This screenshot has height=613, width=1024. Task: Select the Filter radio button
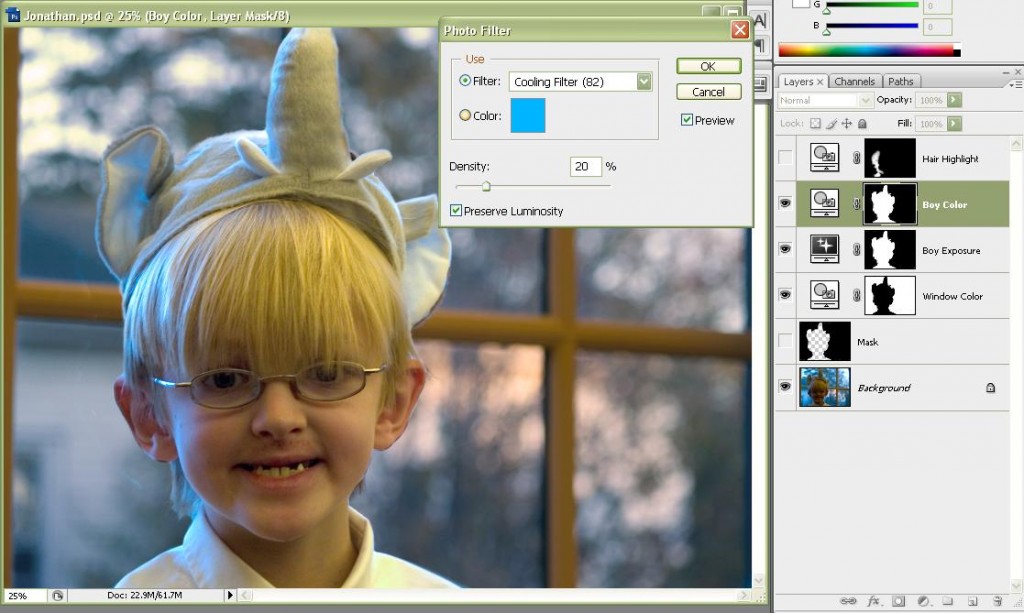coord(465,80)
